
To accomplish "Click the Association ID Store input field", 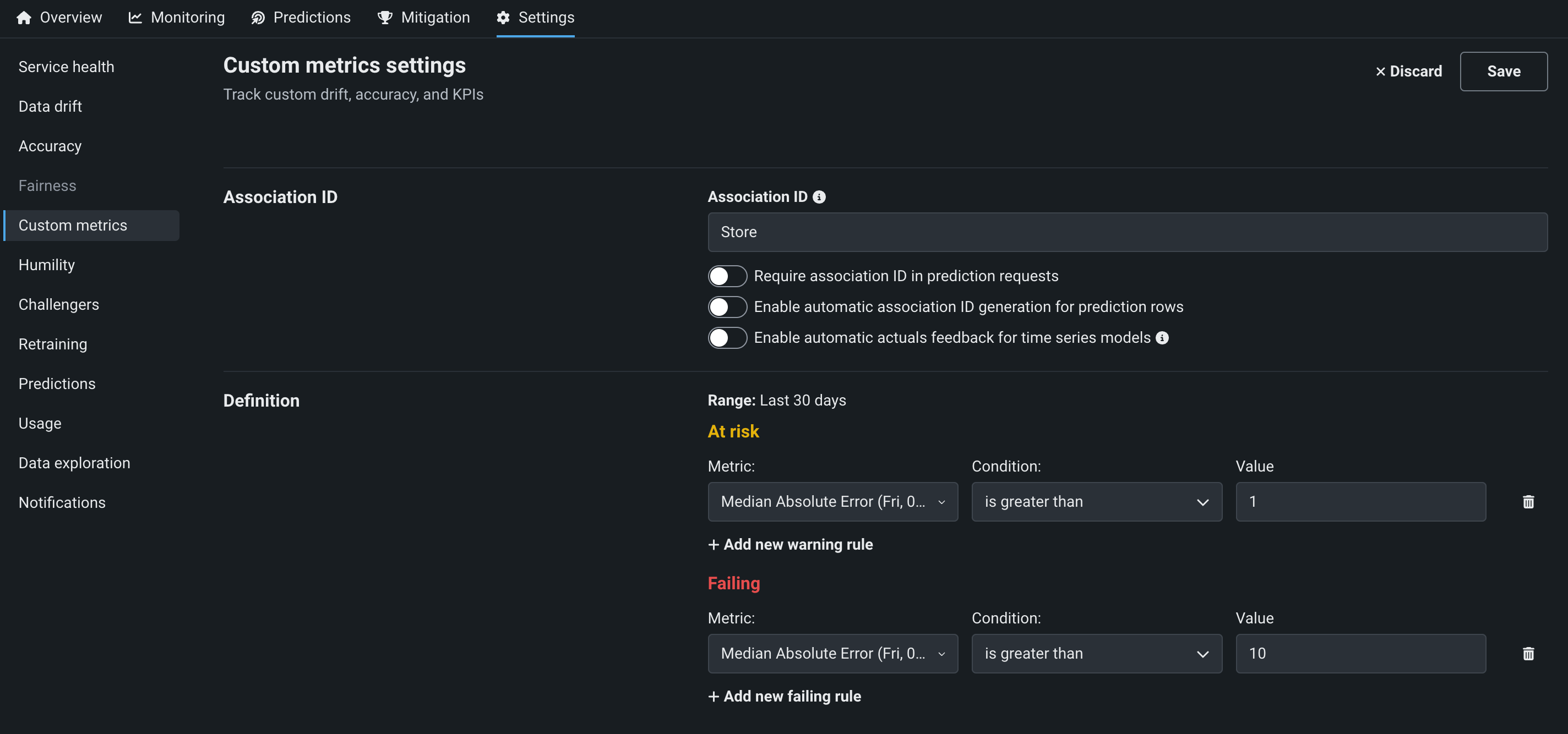I will click(1126, 232).
